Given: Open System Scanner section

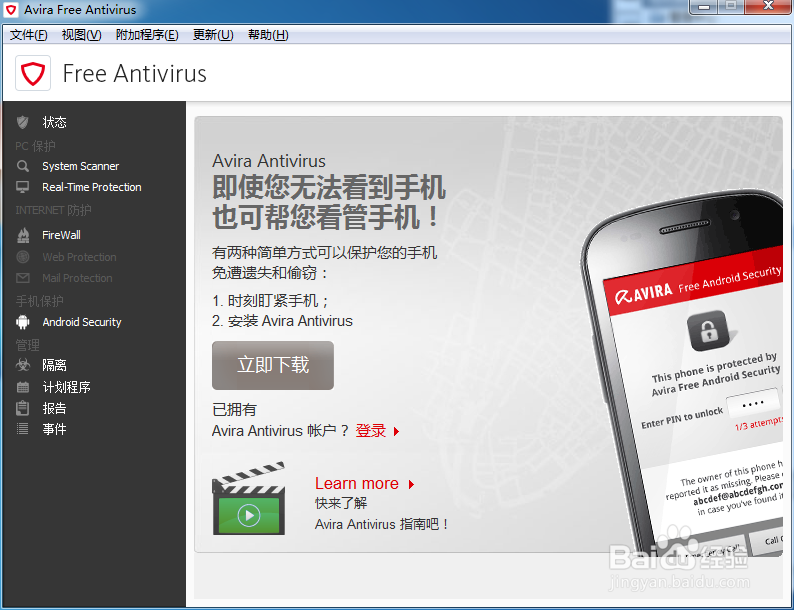Looking at the screenshot, I should pyautogui.click(x=81, y=166).
